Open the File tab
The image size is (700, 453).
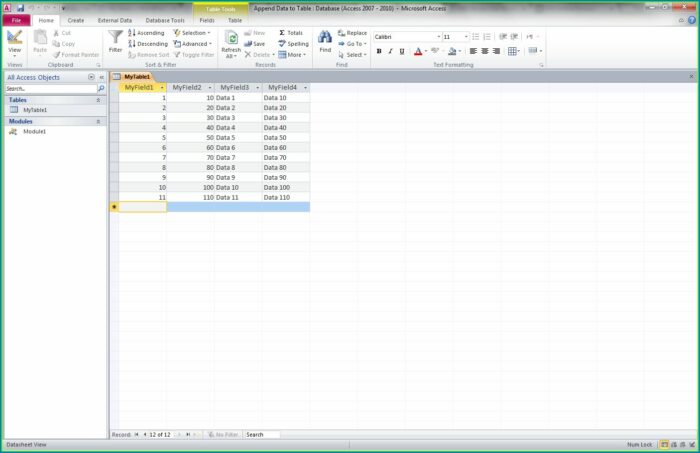pos(16,20)
